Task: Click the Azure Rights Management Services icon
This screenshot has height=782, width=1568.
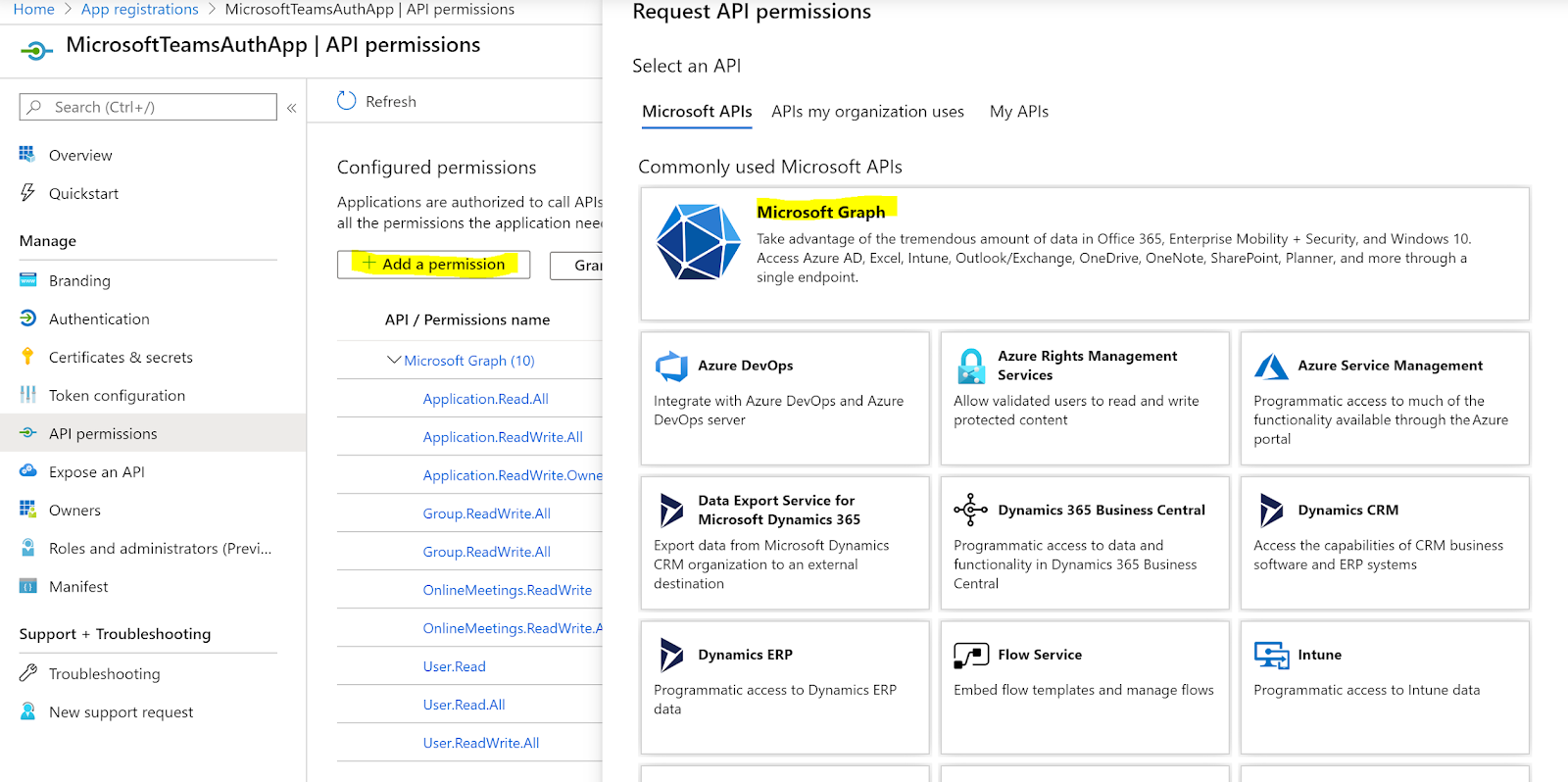Action: point(971,366)
